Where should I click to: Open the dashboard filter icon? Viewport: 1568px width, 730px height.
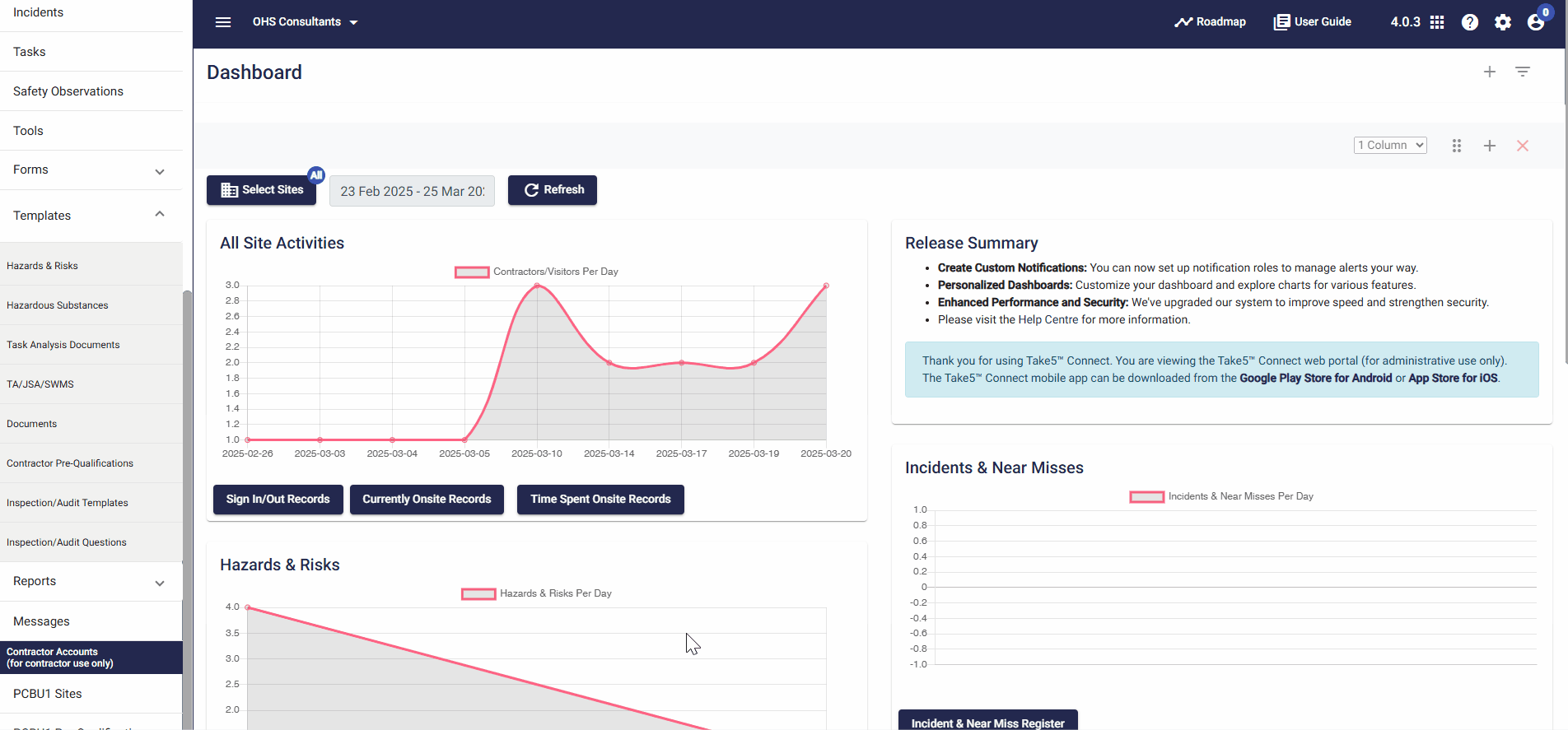pyautogui.click(x=1523, y=72)
